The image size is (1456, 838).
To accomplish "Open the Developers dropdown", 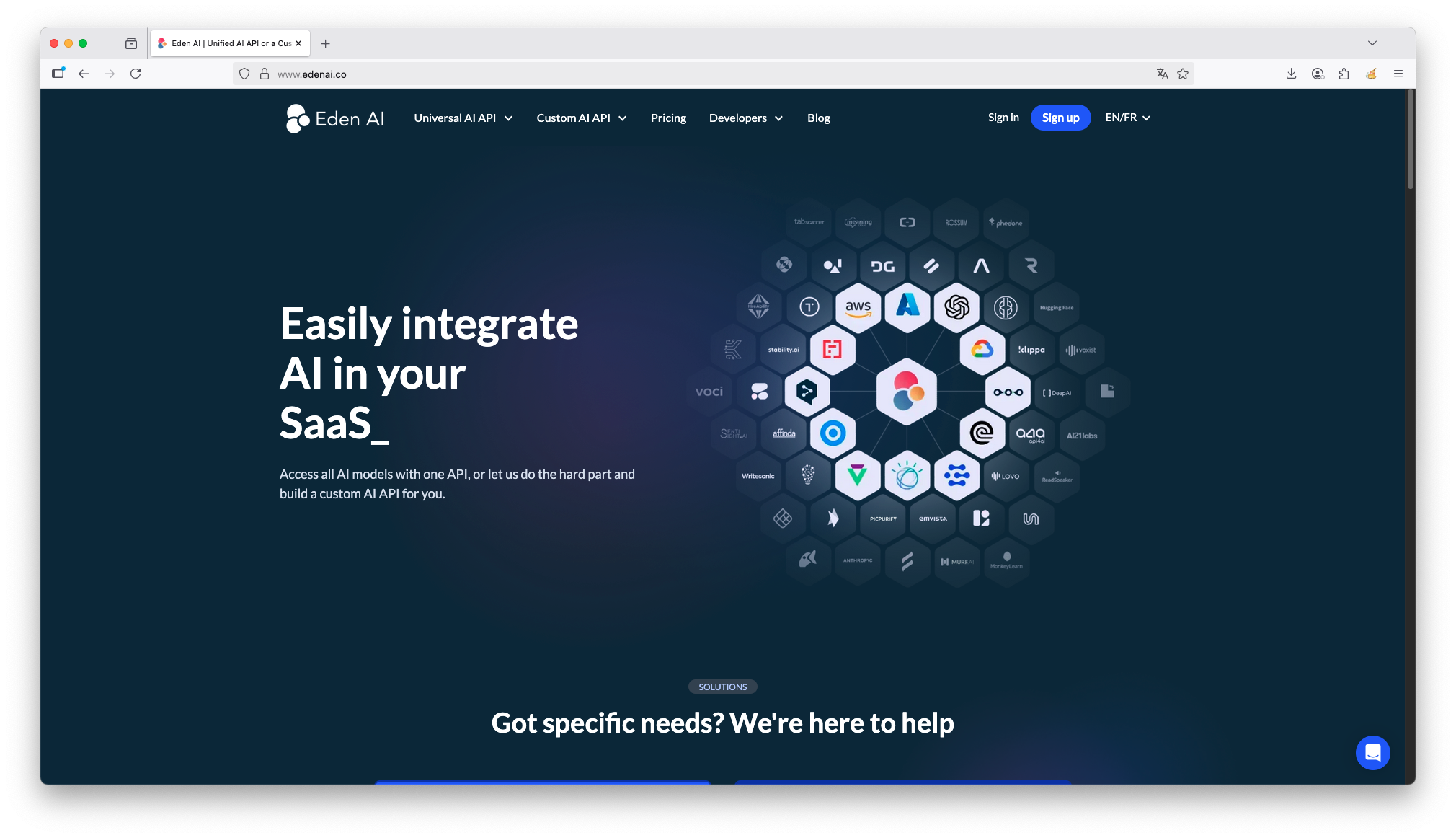I will (745, 118).
